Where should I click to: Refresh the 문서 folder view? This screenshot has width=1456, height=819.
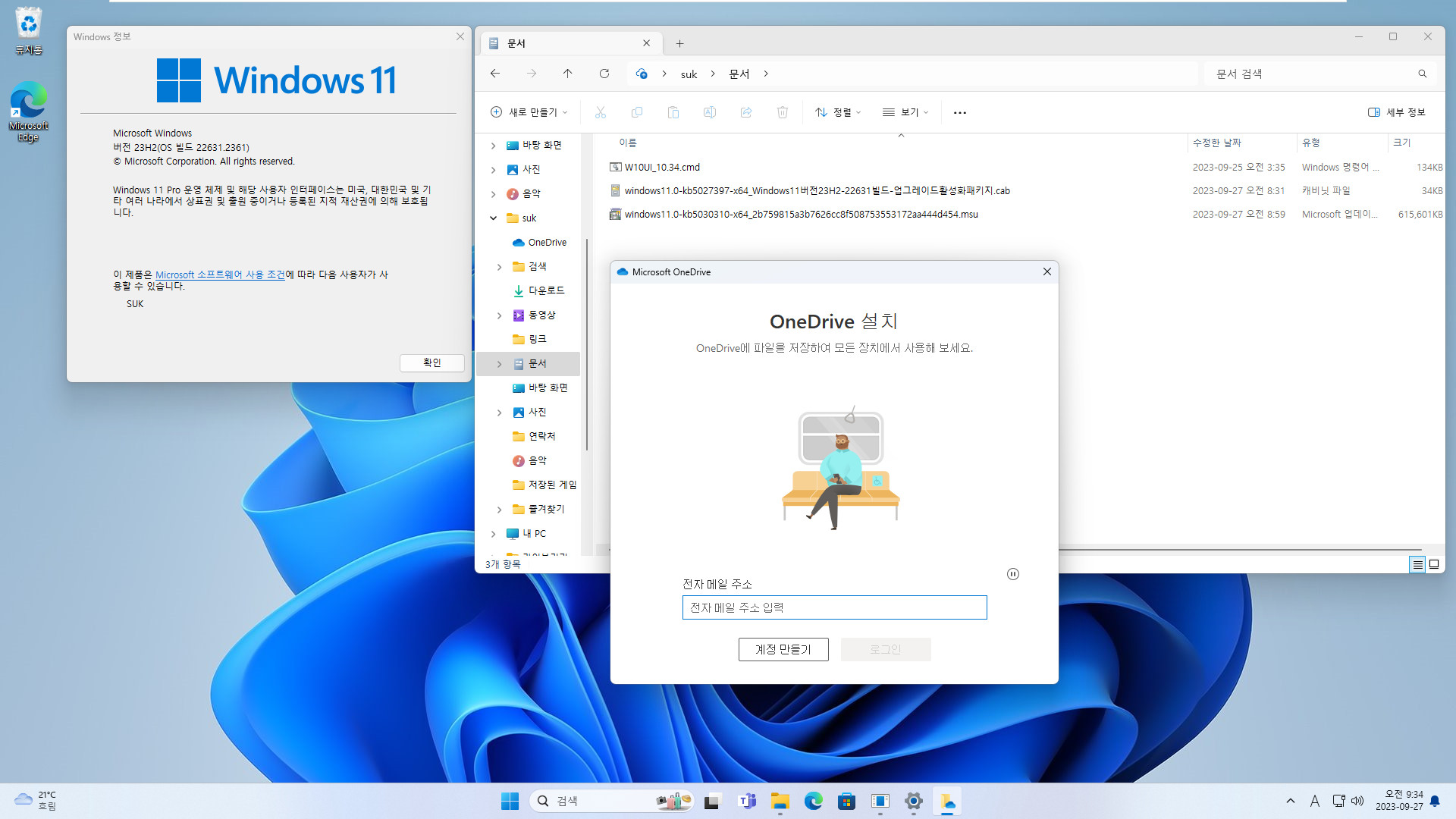[604, 74]
